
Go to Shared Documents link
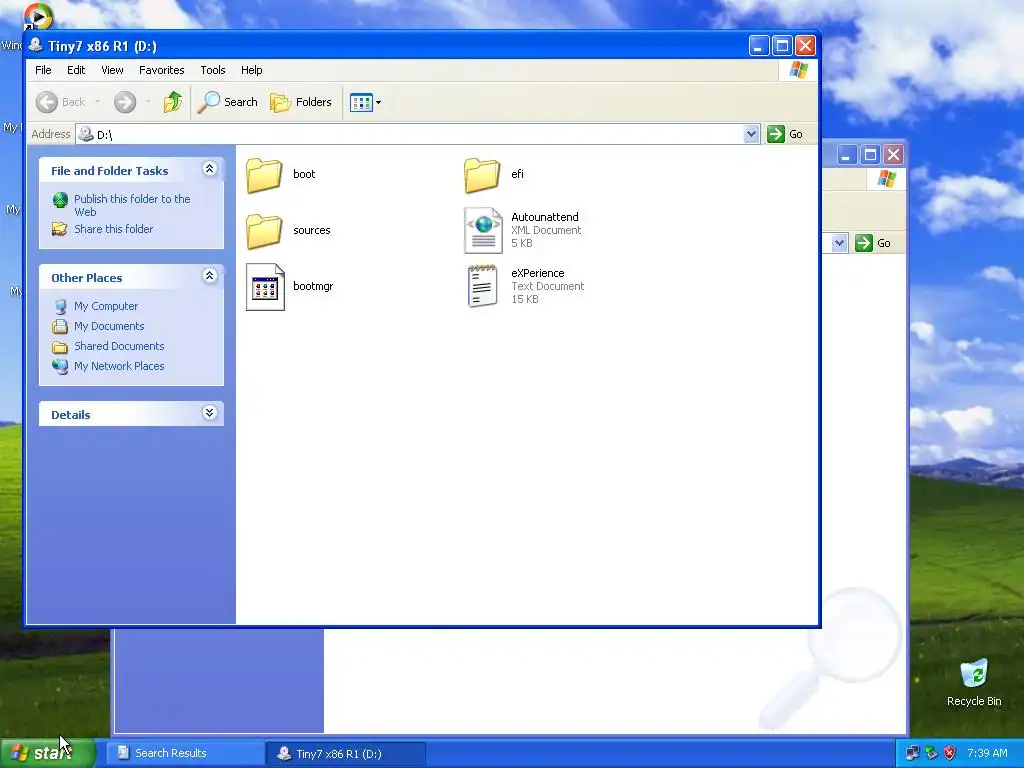click(x=119, y=346)
